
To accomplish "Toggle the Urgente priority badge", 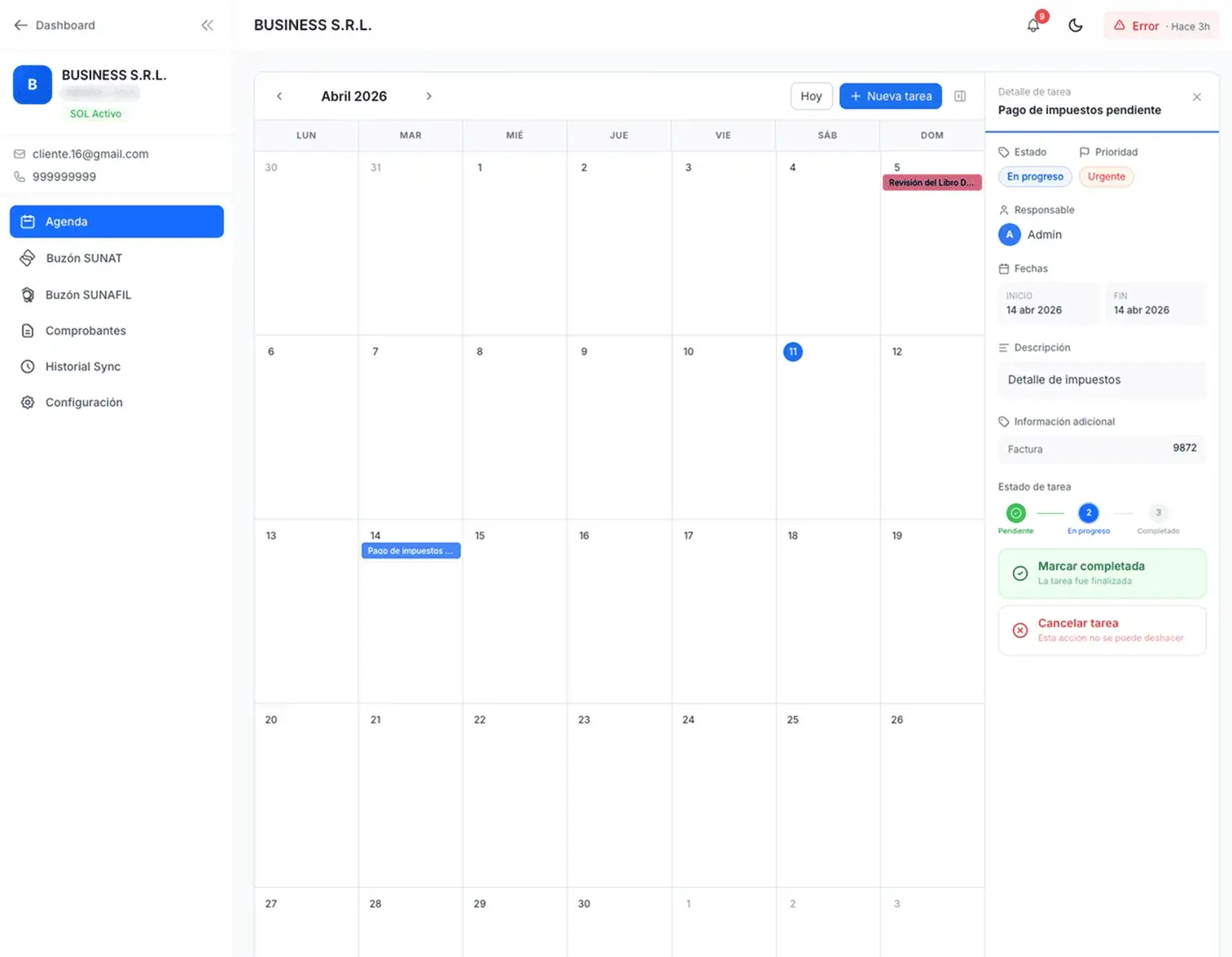I will [1106, 177].
